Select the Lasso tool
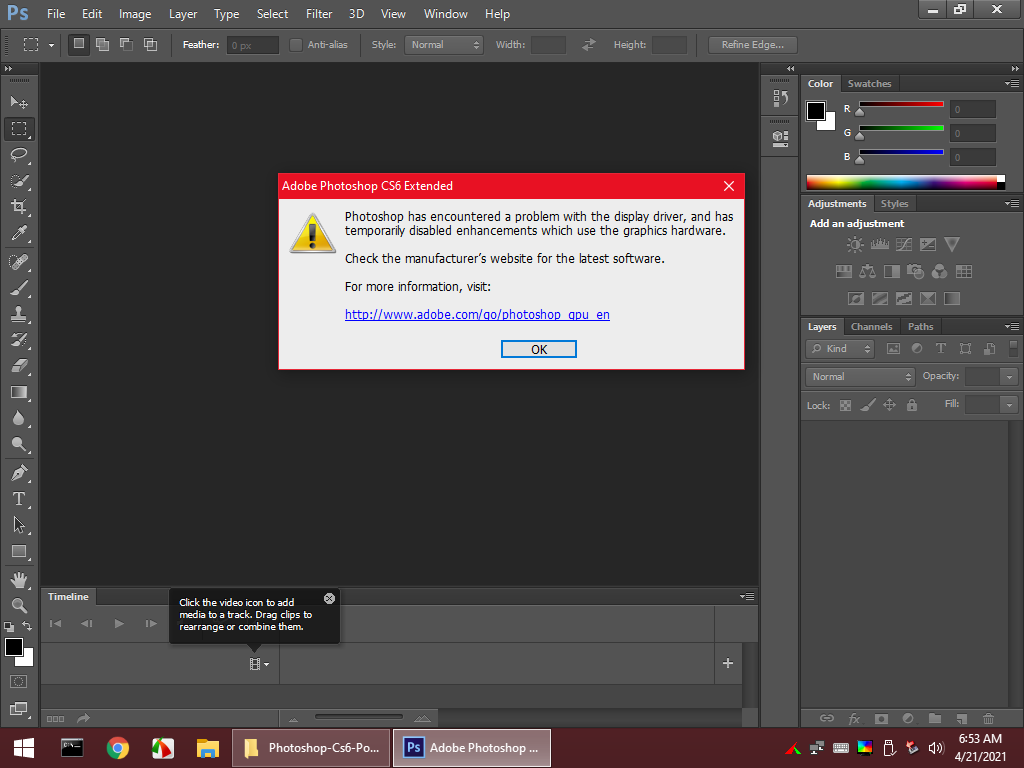This screenshot has height=768, width=1024. tap(19, 155)
